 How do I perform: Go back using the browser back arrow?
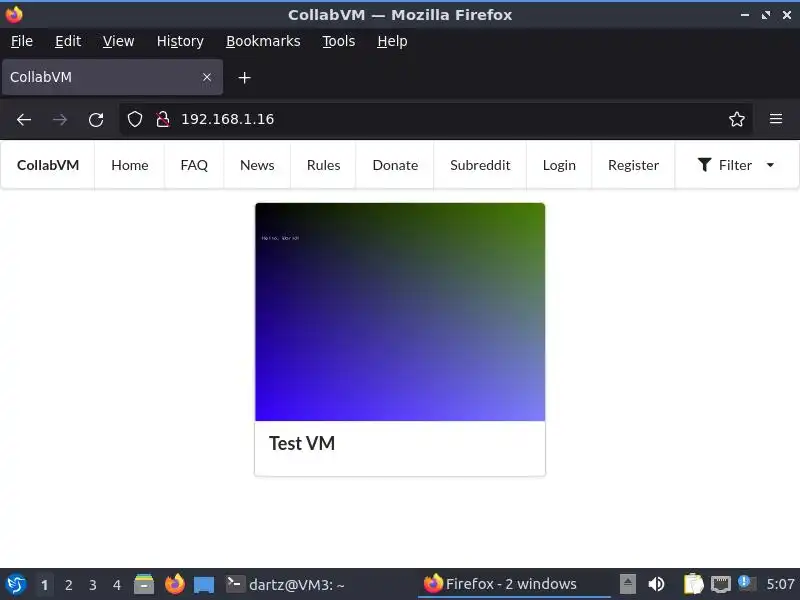(24, 120)
